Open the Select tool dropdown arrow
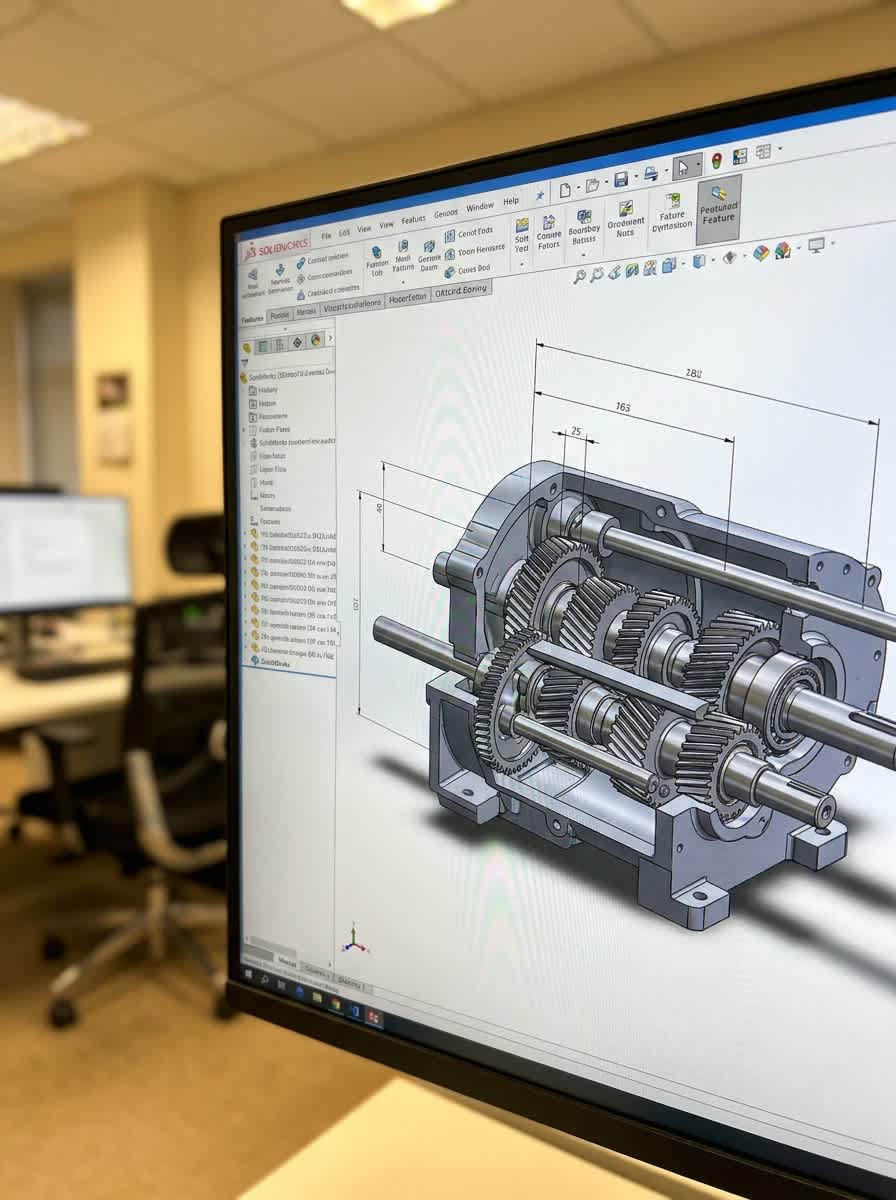The image size is (896, 1200). point(699,165)
